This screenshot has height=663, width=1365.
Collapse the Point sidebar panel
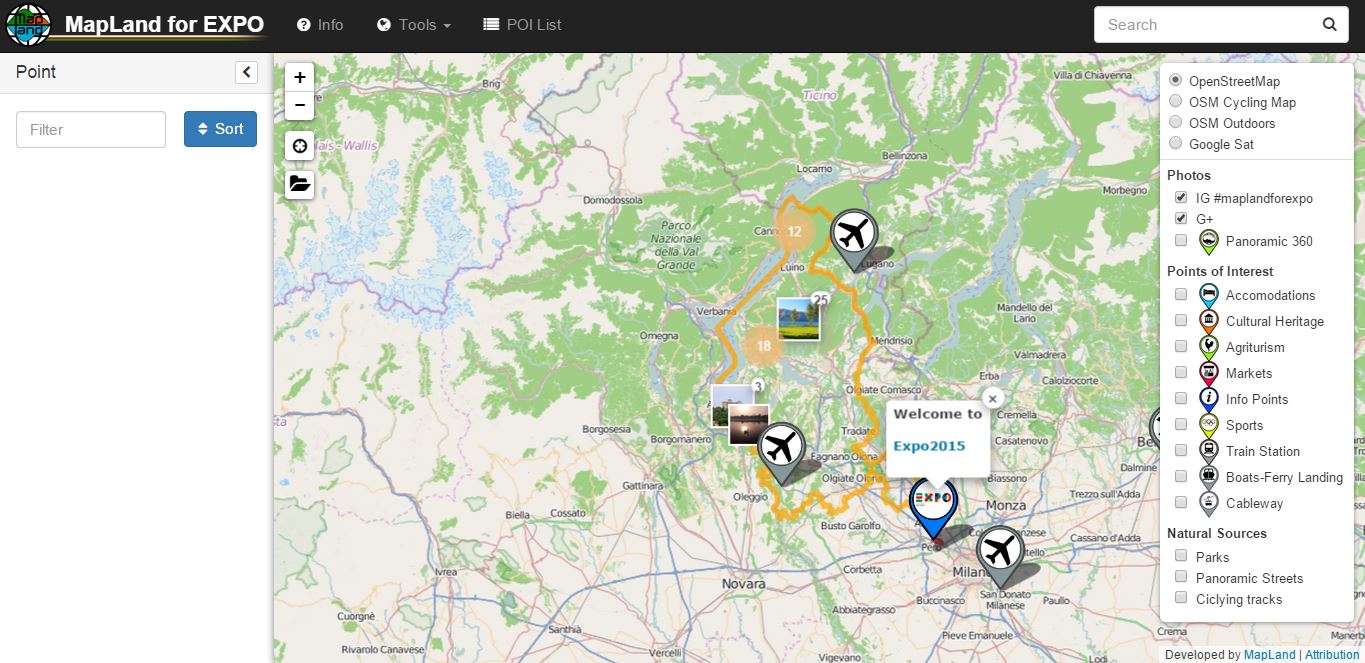click(x=246, y=72)
